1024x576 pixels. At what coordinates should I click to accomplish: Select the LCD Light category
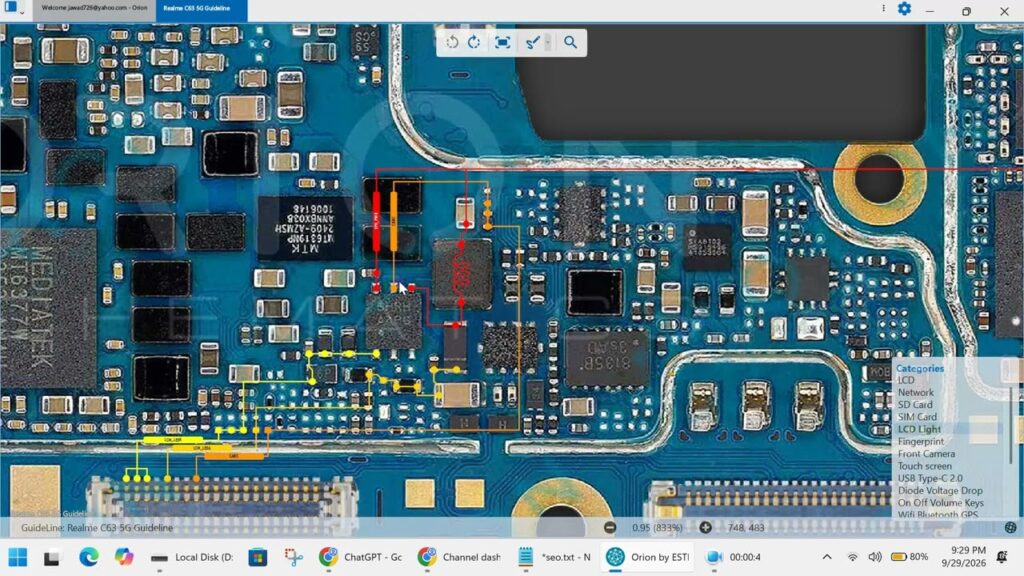coord(920,429)
